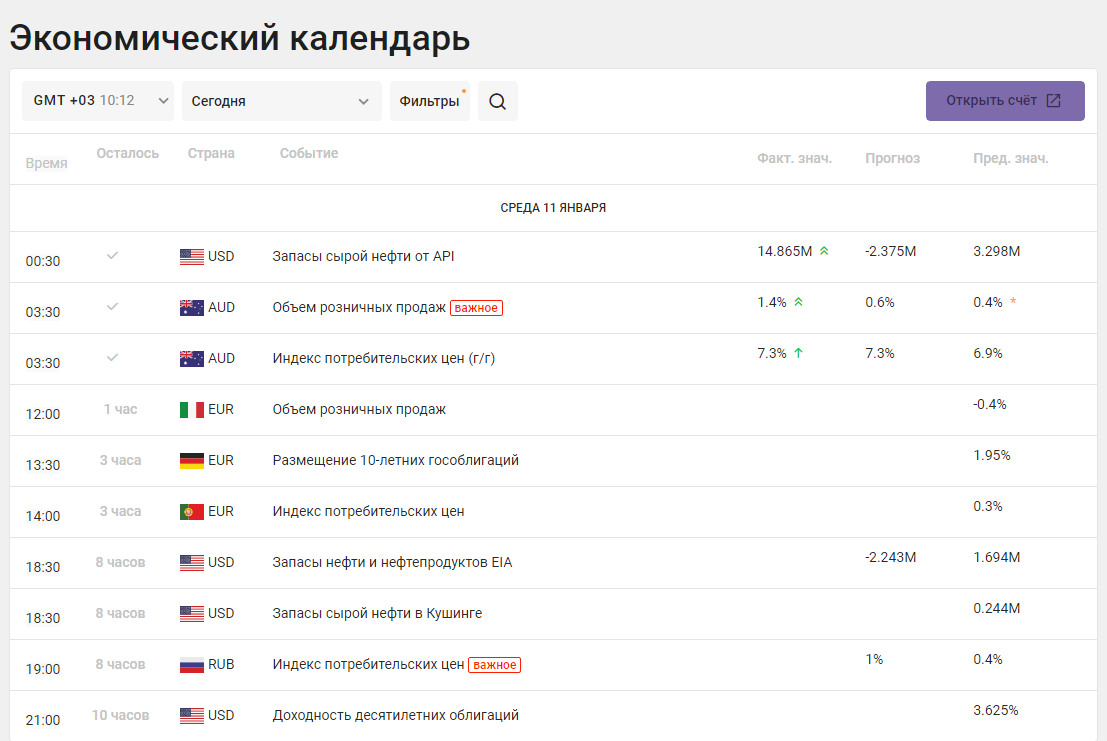1107x741 pixels.
Task: Click the US flag in the EIA row
Action: click(192, 562)
